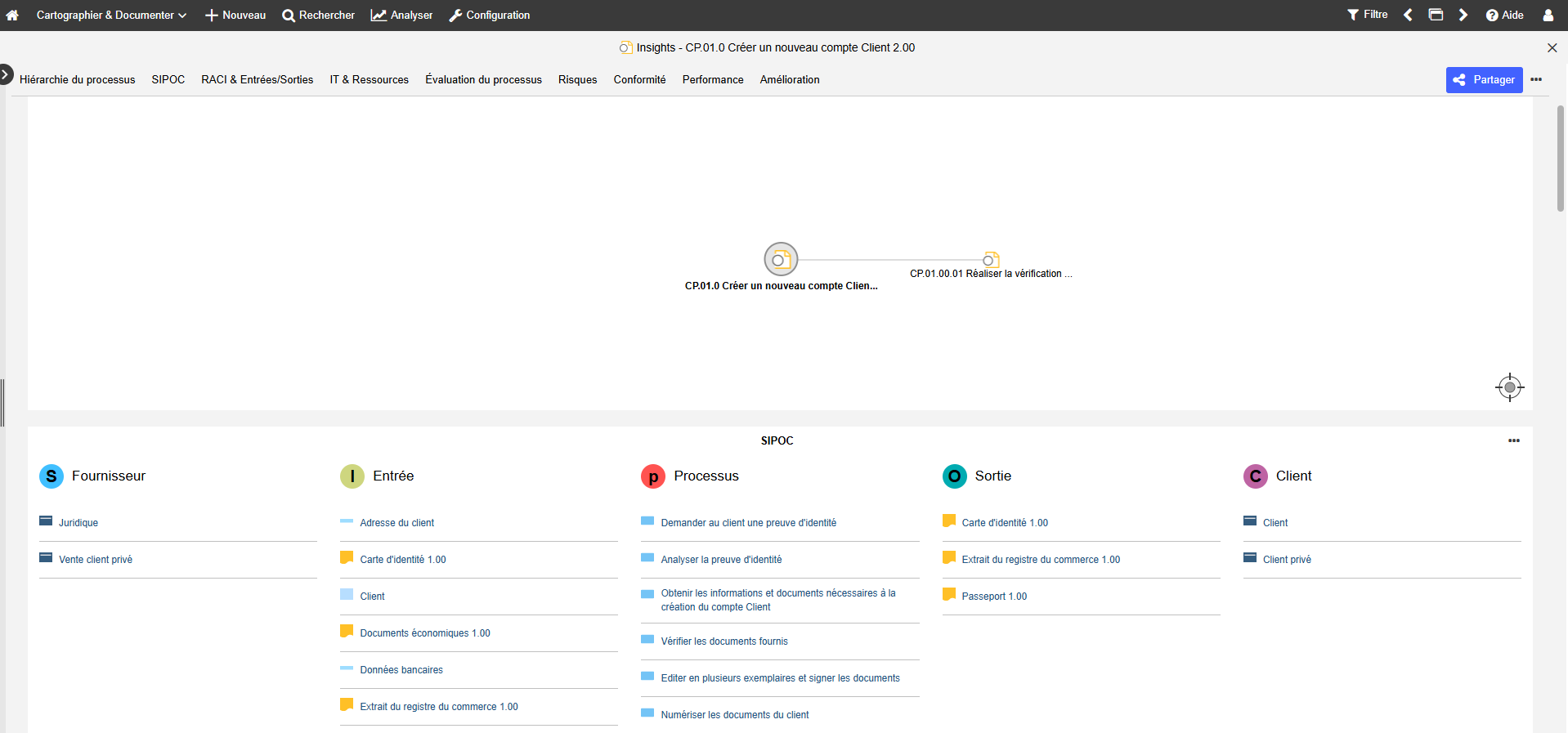Select the CP.01.0 process node in diagram
Viewport: 1568px width, 733px height.
point(781,260)
